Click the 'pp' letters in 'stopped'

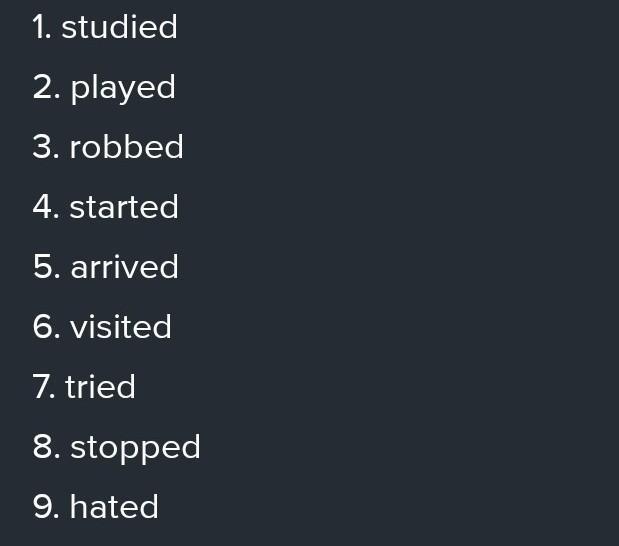coord(143,449)
